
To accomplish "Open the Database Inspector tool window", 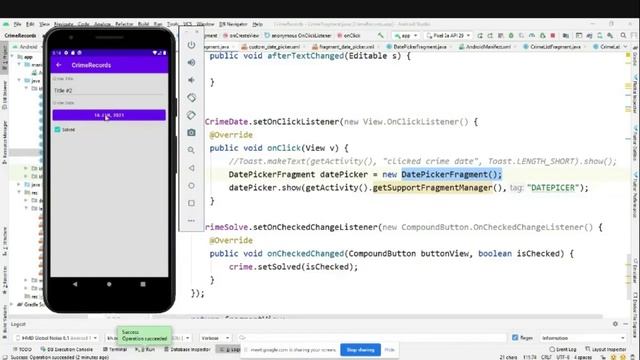I will coord(187,349).
